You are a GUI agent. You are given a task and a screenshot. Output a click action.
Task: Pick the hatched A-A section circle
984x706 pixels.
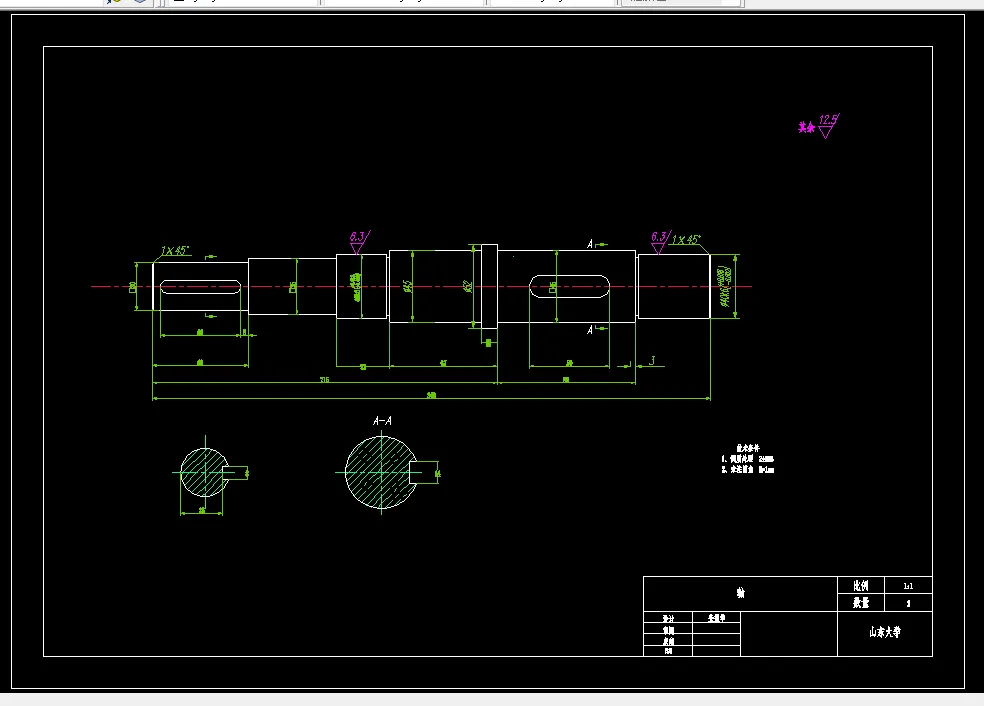tap(380, 473)
